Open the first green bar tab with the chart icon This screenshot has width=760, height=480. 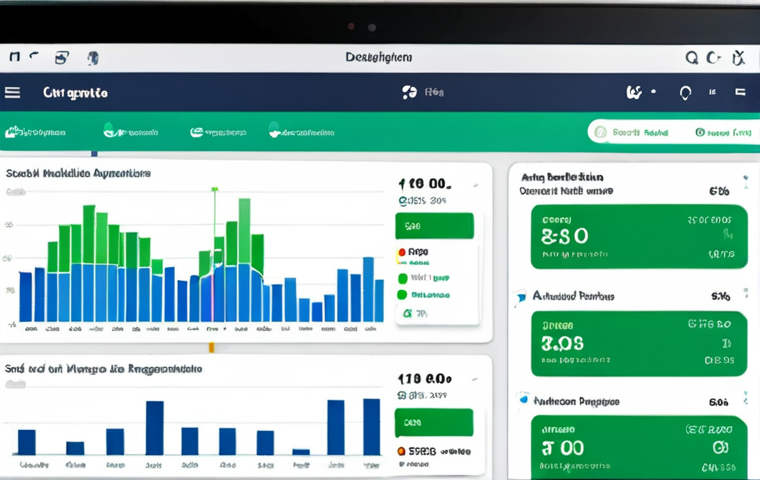[35, 132]
